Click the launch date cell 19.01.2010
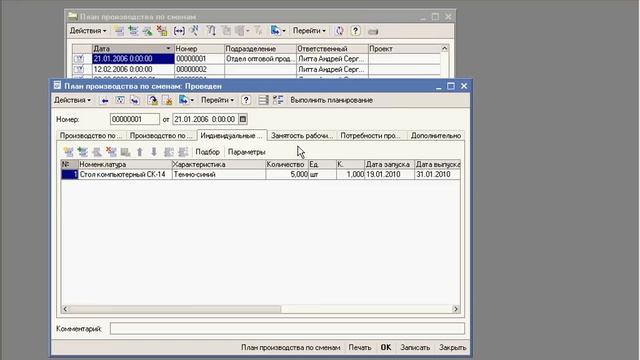This screenshot has height=360, width=640. (389, 174)
